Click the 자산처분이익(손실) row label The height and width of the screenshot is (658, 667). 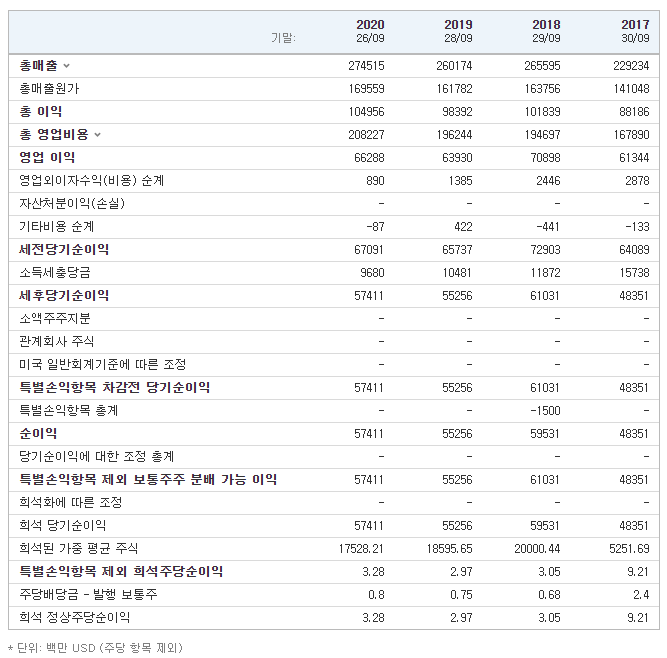click(x=72, y=203)
